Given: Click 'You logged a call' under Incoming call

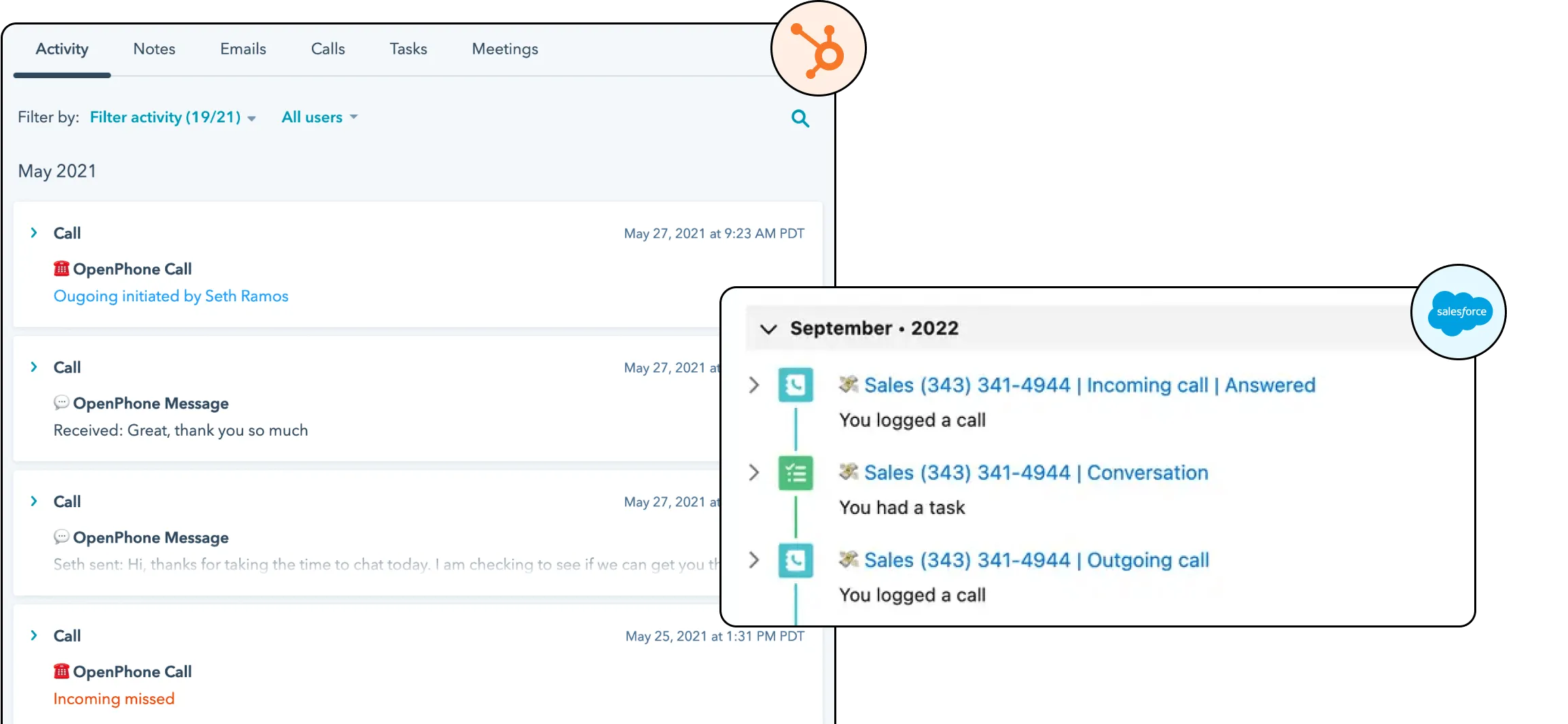Looking at the screenshot, I should (x=912, y=421).
